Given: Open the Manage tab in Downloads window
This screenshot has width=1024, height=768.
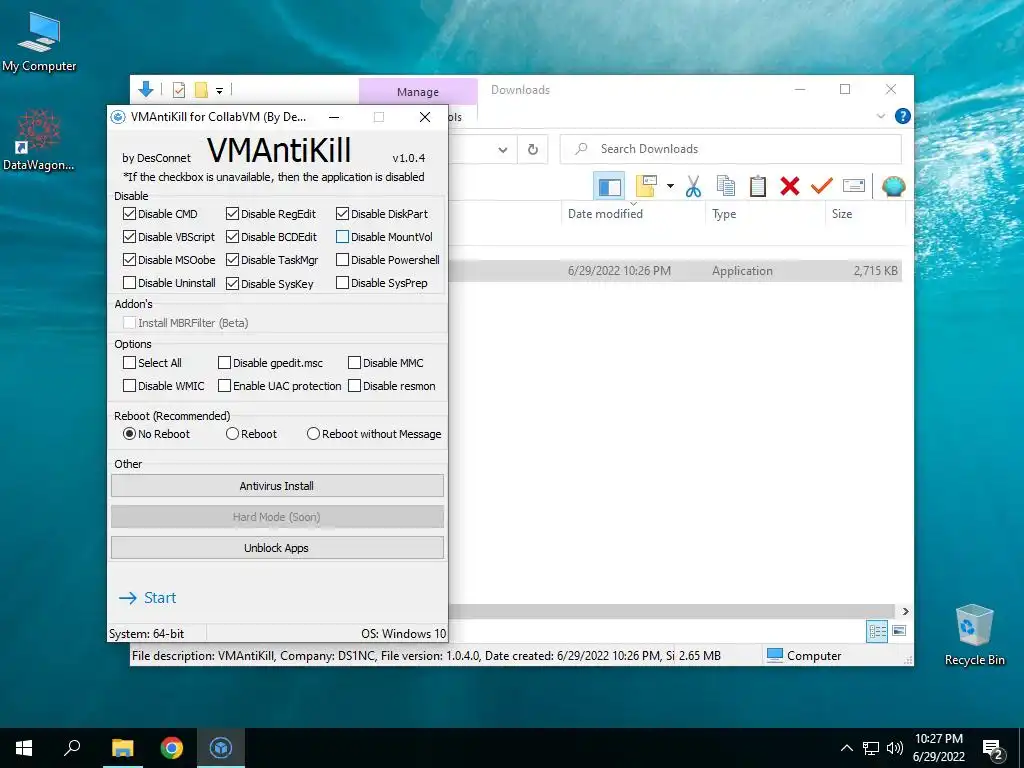Looking at the screenshot, I should click(418, 92).
